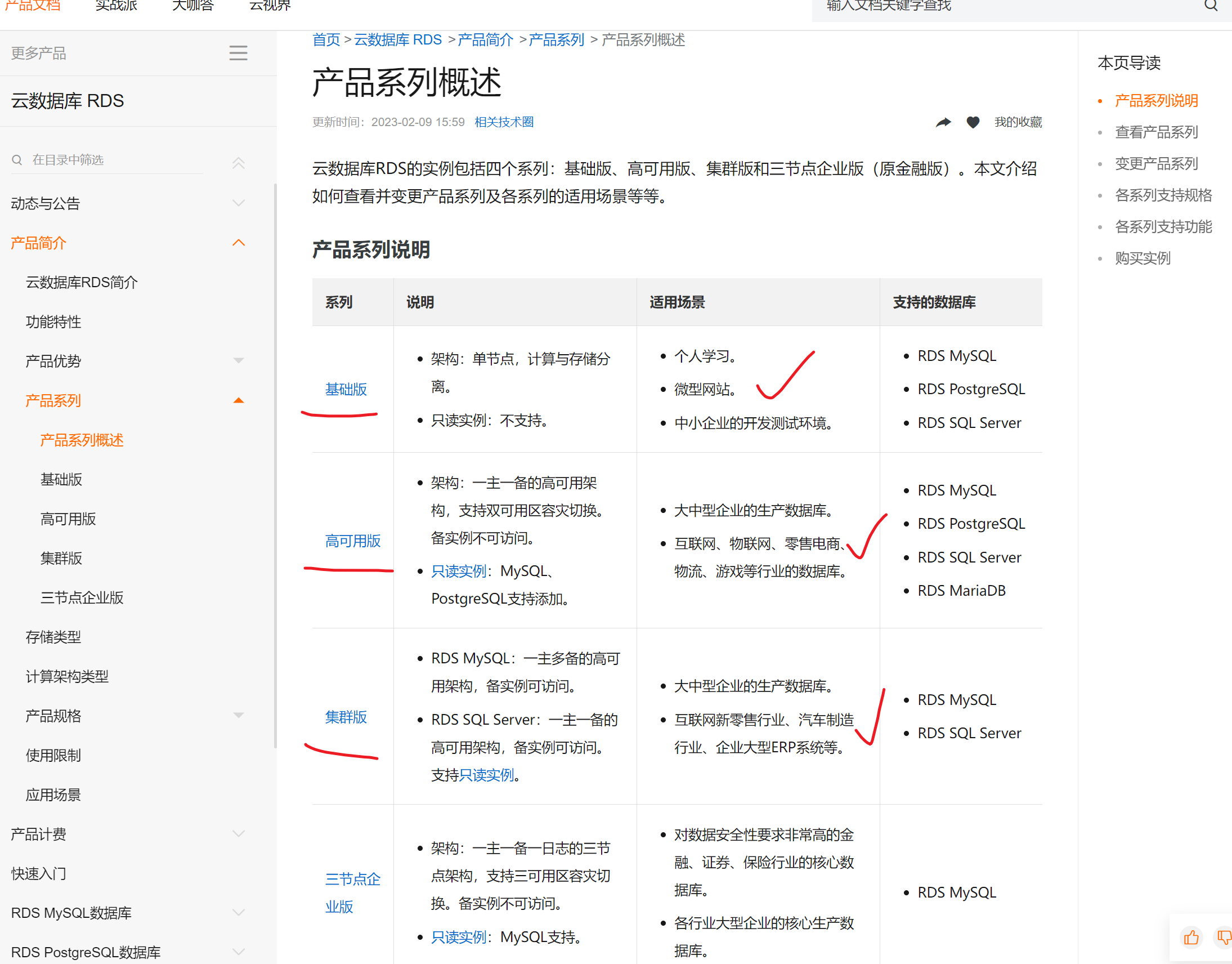Image resolution: width=1232 pixels, height=964 pixels.
Task: Open the 实战派 top tab
Action: (x=116, y=6)
